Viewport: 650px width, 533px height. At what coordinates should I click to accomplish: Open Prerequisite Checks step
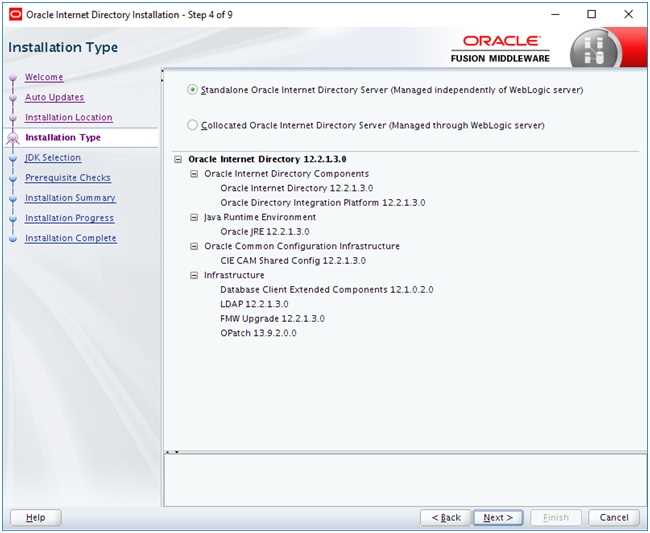pyautogui.click(x=68, y=178)
